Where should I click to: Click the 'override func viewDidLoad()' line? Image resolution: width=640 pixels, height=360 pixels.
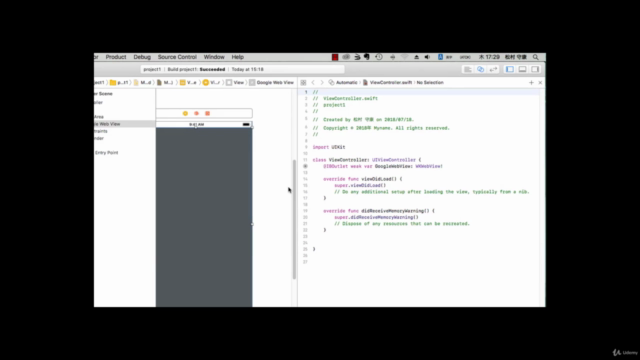(x=362, y=179)
